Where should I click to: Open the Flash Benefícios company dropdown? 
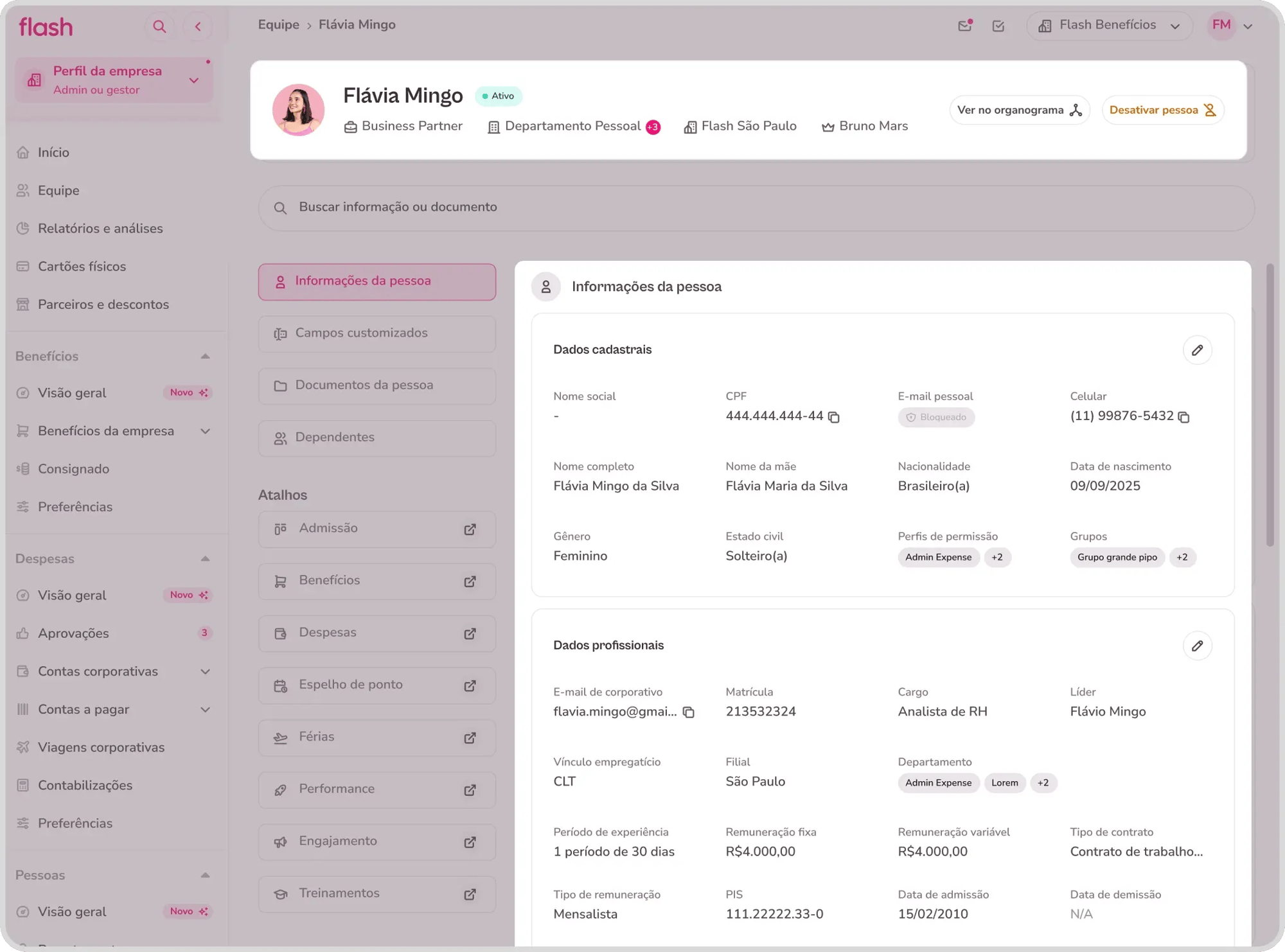click(x=1110, y=26)
